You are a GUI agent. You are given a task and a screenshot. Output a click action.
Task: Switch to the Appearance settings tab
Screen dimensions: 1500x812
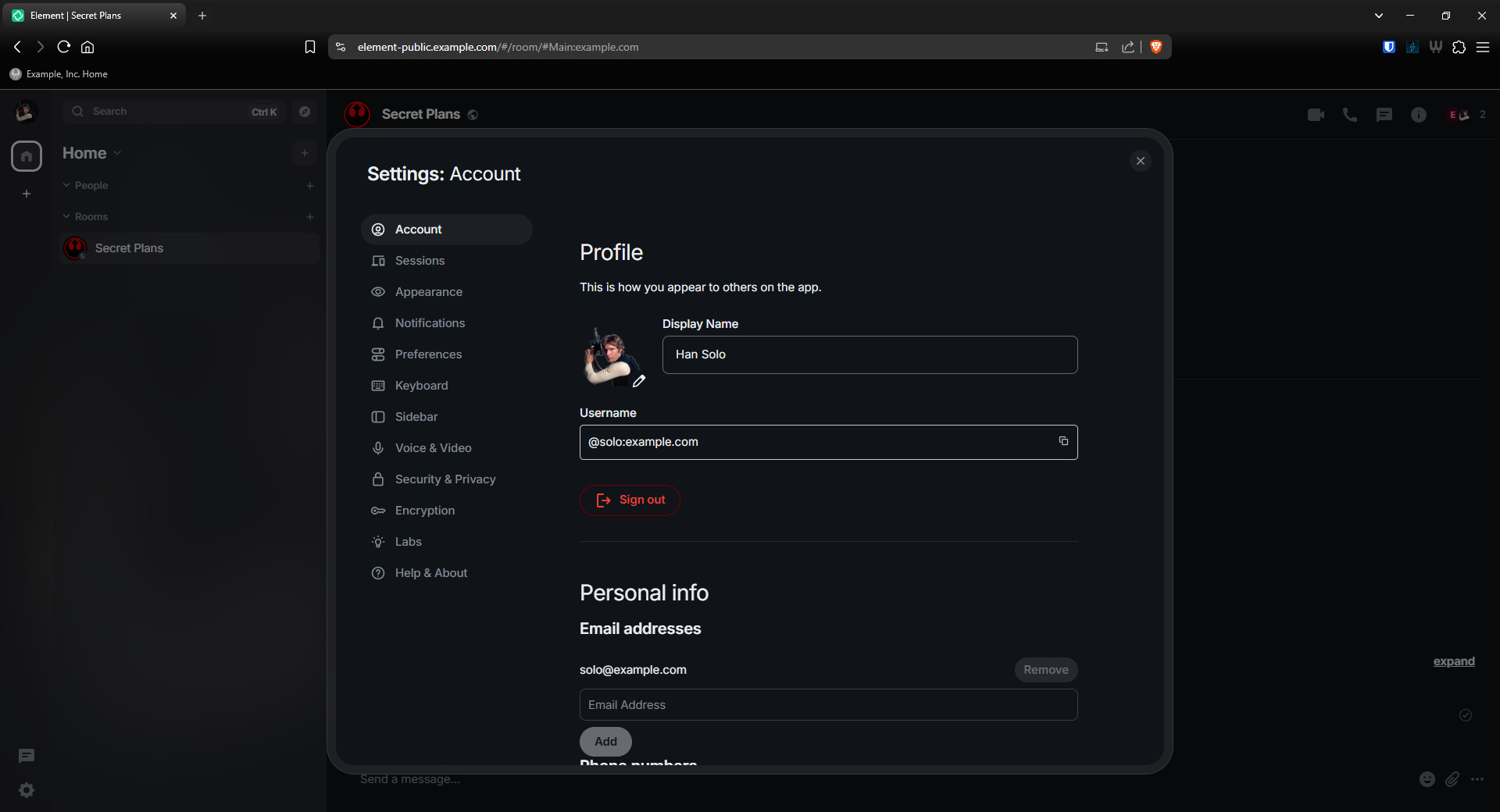428,292
